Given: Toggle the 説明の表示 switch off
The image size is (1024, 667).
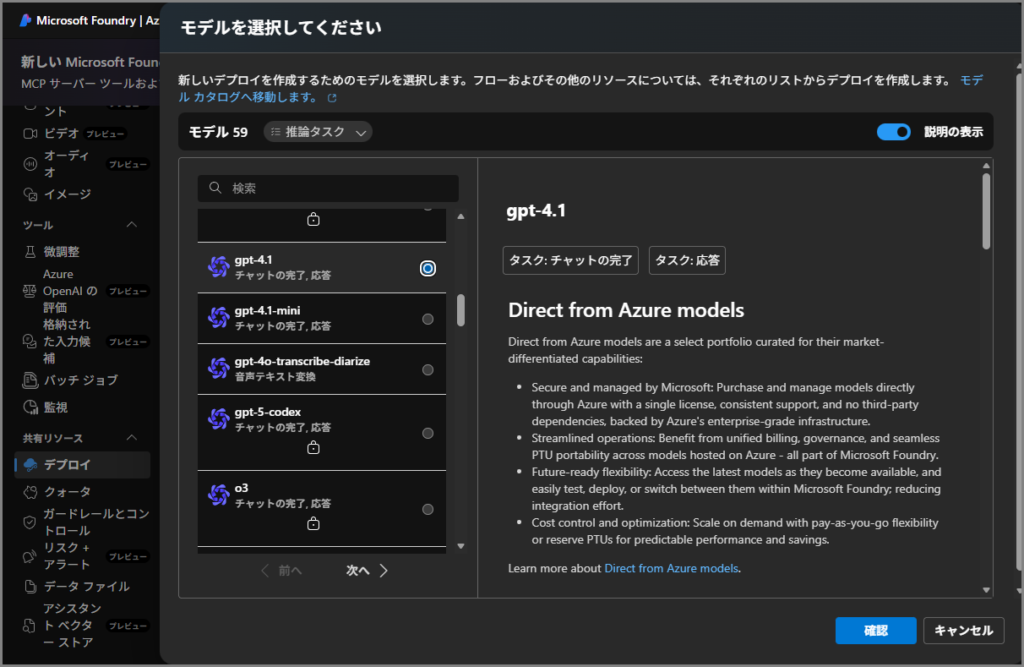Looking at the screenshot, I should coord(893,132).
